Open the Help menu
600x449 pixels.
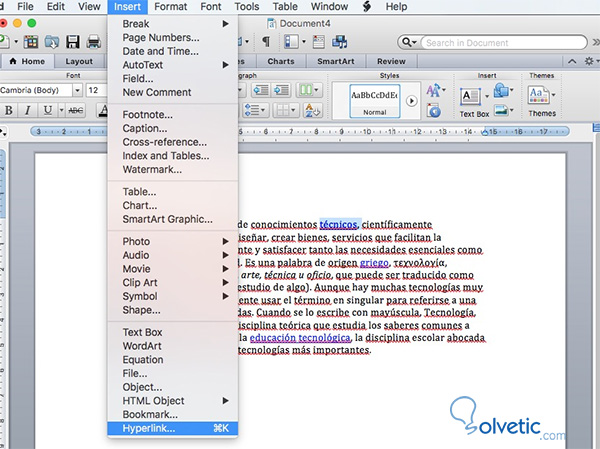point(396,7)
